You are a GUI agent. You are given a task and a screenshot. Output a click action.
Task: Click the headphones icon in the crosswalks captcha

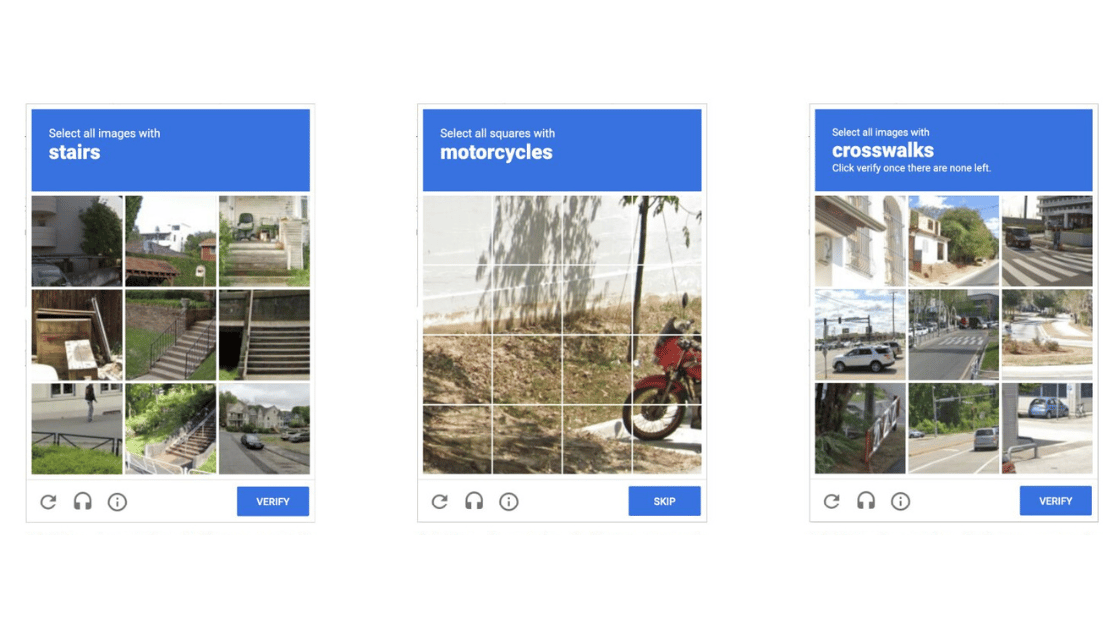coord(866,501)
